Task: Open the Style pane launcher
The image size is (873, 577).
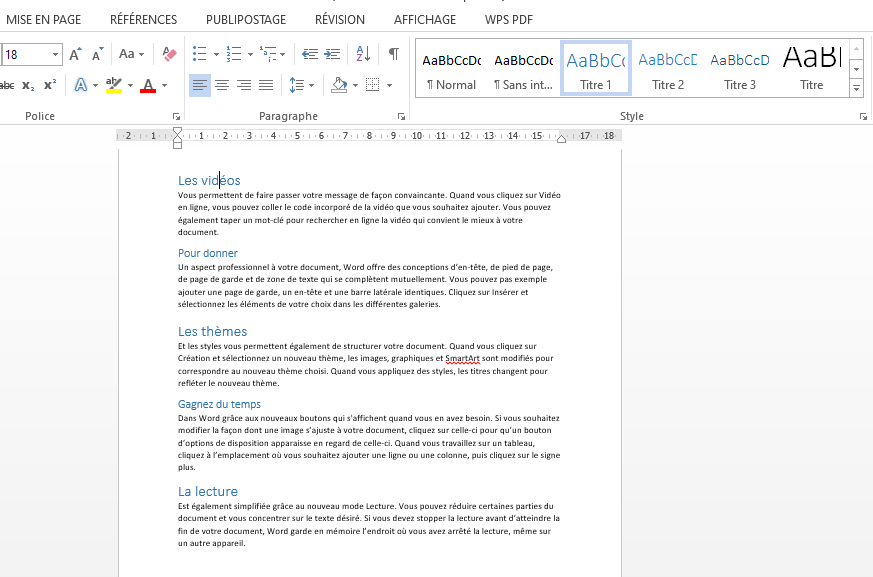Action: click(863, 116)
